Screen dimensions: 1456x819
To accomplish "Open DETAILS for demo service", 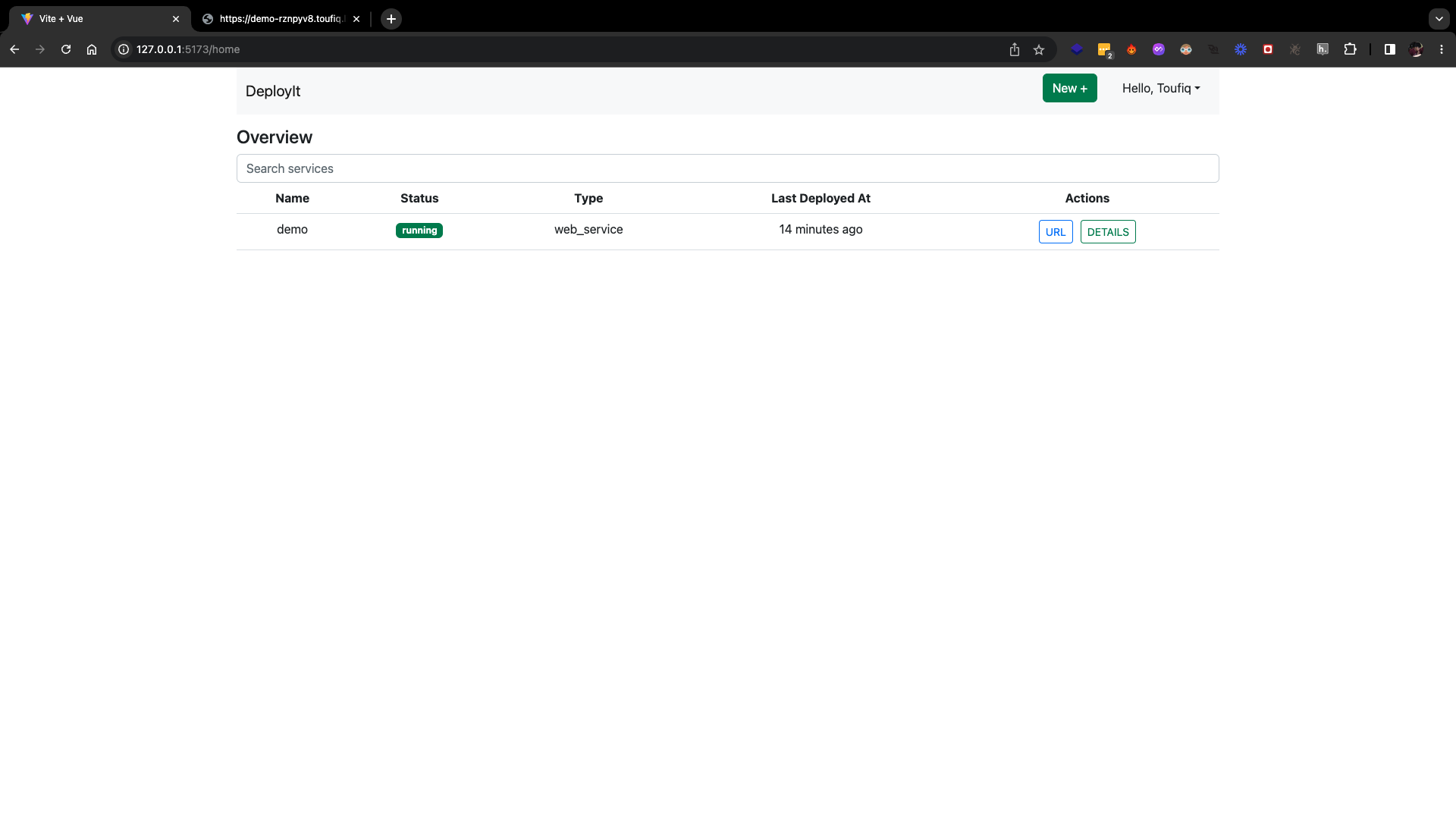I will (1107, 232).
